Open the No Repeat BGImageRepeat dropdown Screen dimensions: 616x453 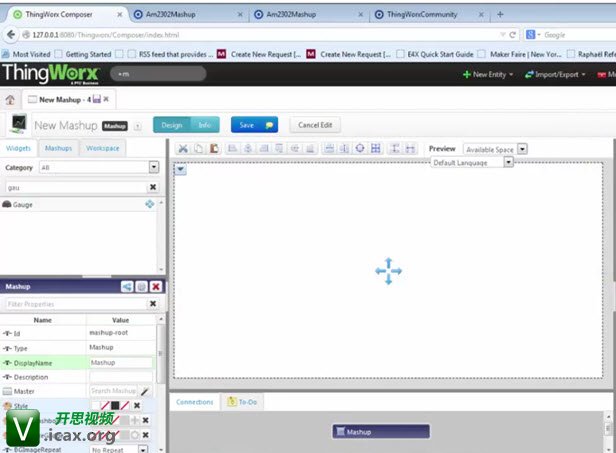(143, 449)
